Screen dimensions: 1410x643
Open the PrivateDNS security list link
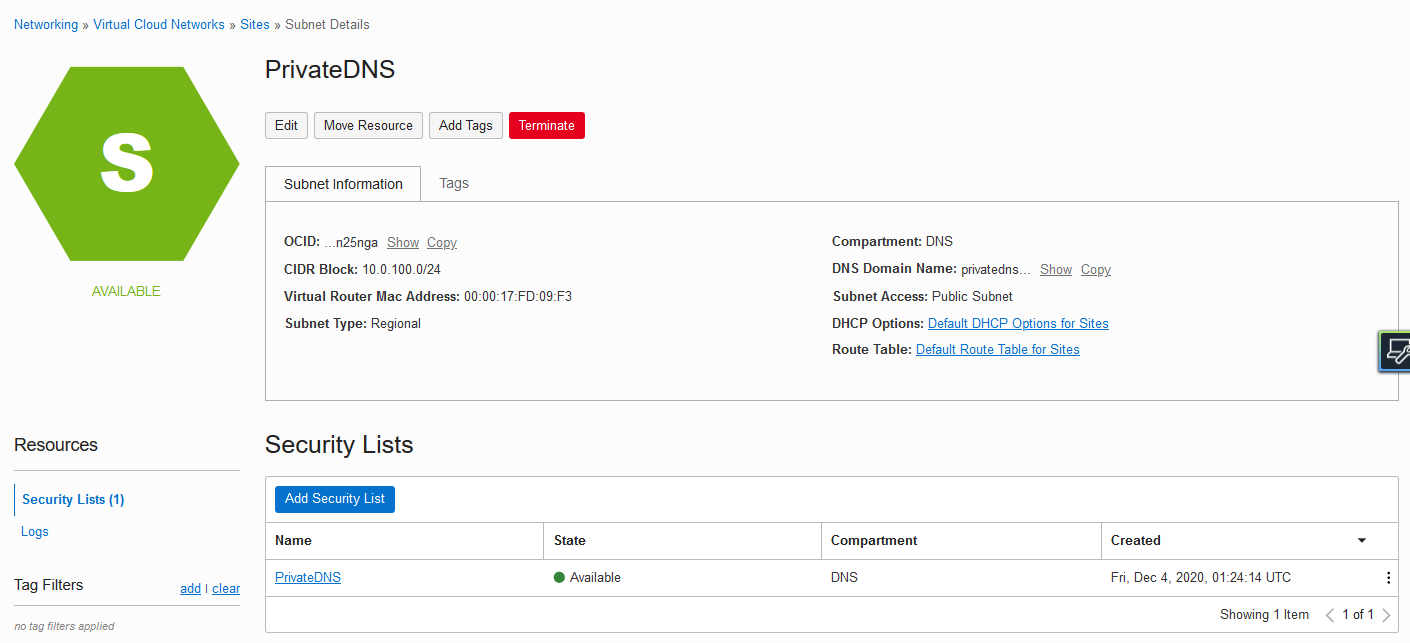[x=308, y=577]
